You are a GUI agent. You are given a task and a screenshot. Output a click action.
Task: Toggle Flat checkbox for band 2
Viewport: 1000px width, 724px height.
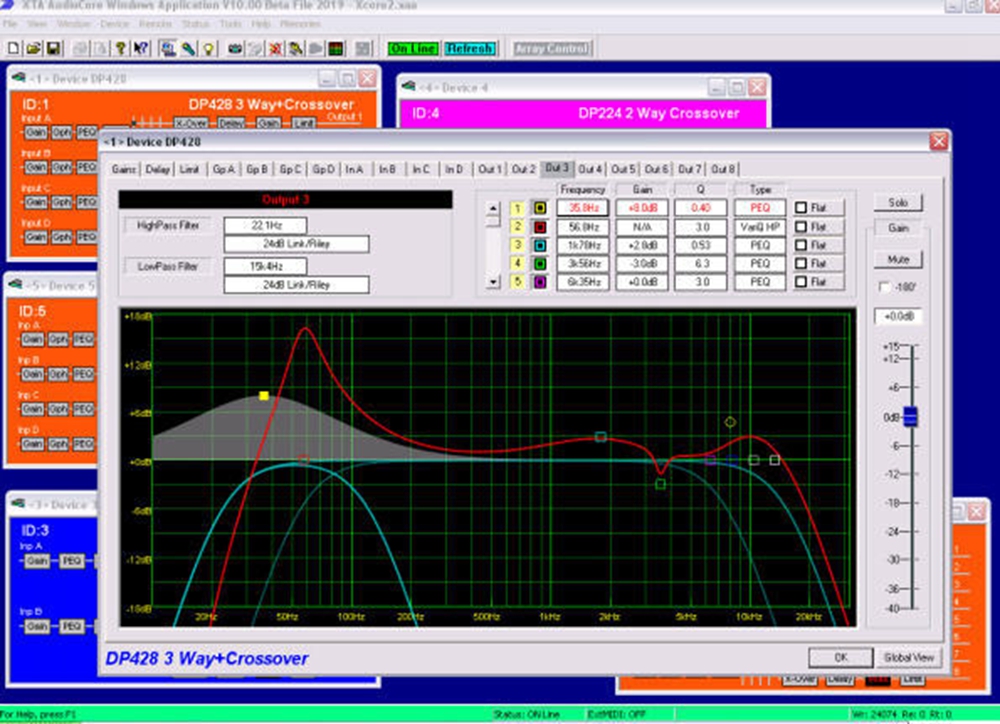(x=801, y=226)
